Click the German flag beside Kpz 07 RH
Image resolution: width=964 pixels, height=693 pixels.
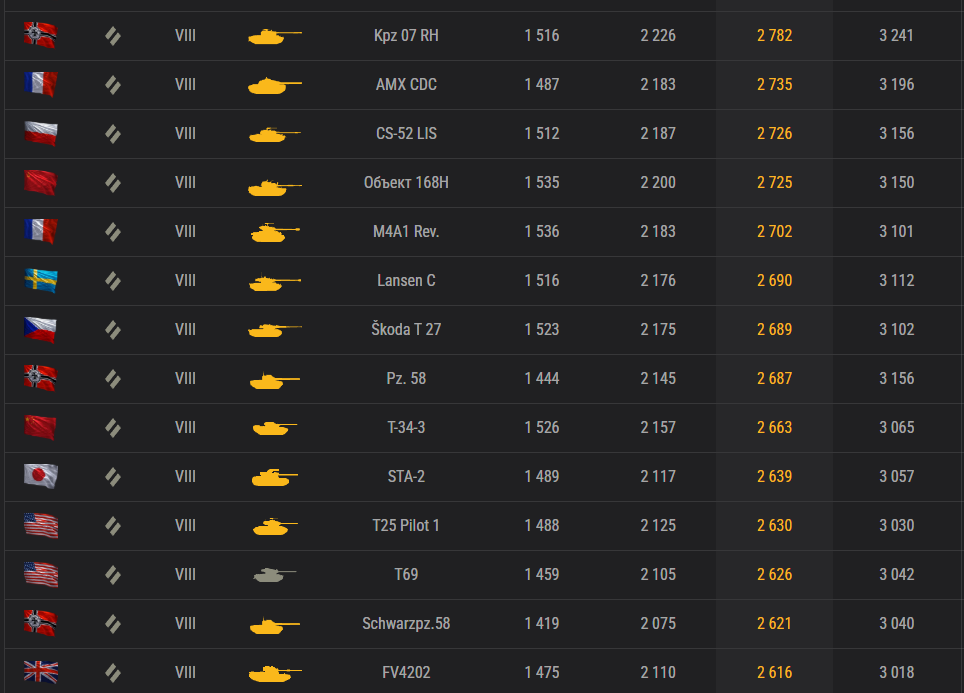point(41,35)
